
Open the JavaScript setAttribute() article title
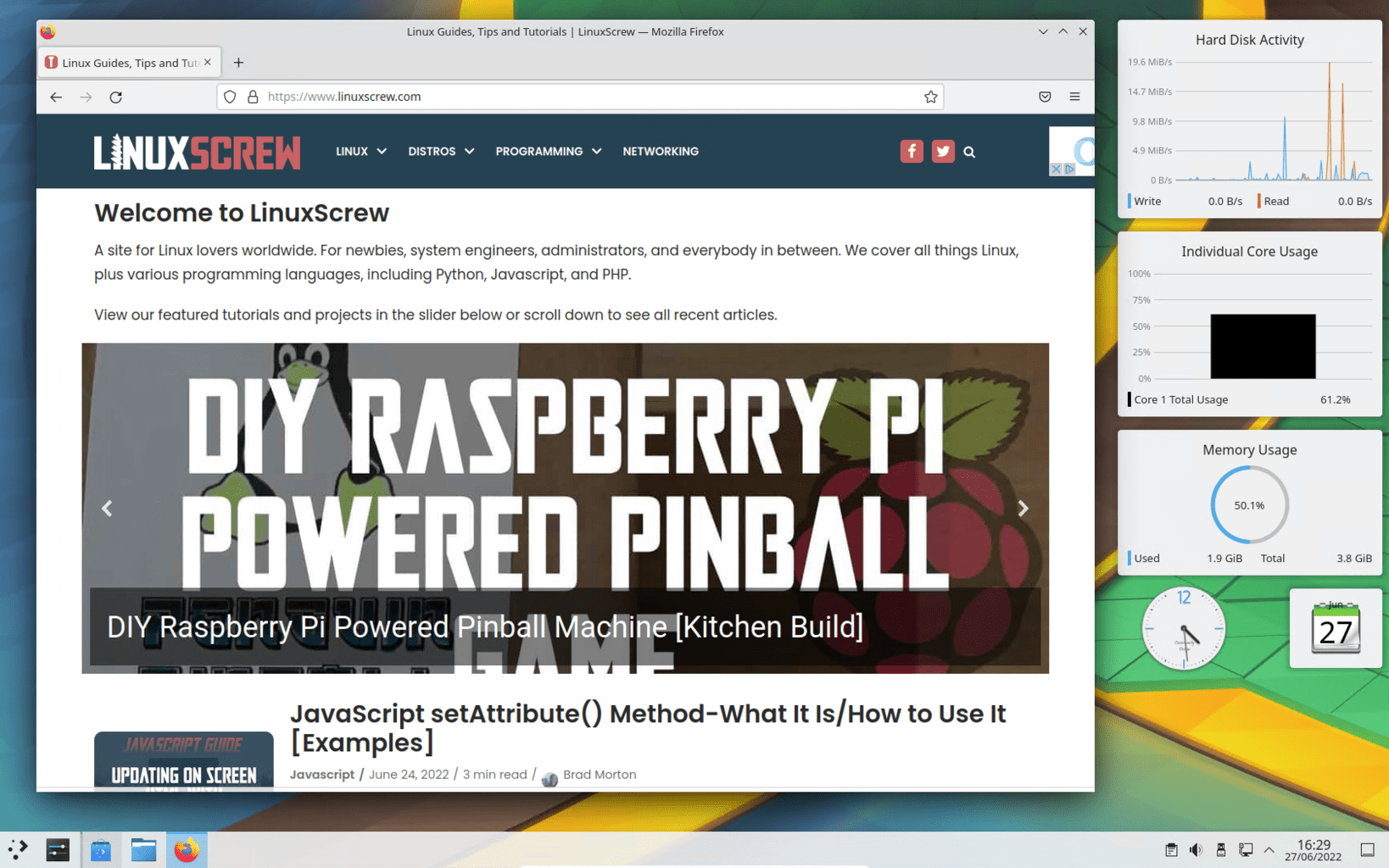click(648, 728)
